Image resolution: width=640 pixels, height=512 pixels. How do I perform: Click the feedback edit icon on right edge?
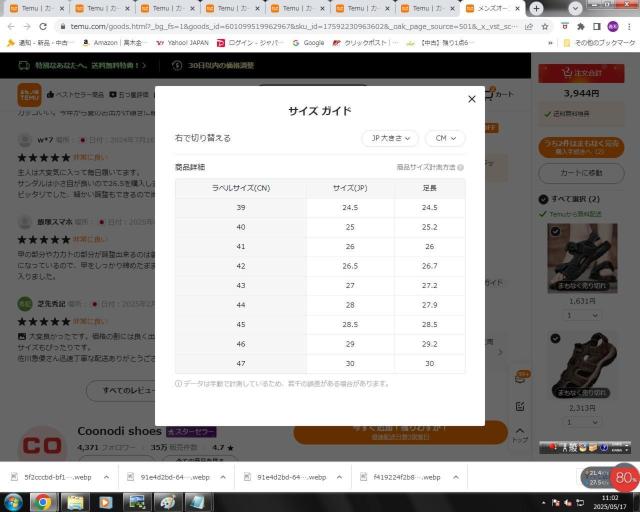pyautogui.click(x=520, y=406)
